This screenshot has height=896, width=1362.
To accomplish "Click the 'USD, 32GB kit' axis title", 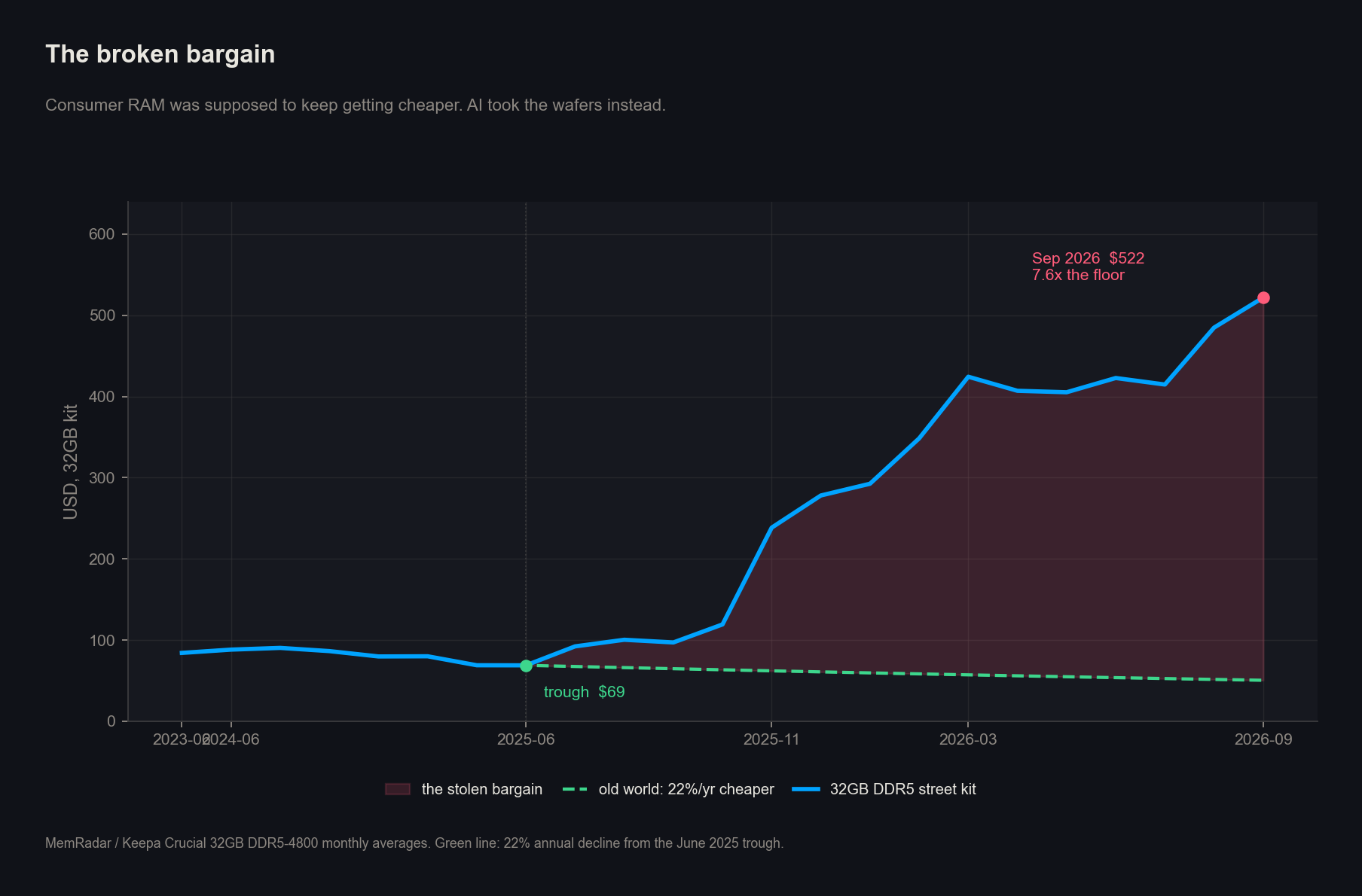I will pos(70,462).
